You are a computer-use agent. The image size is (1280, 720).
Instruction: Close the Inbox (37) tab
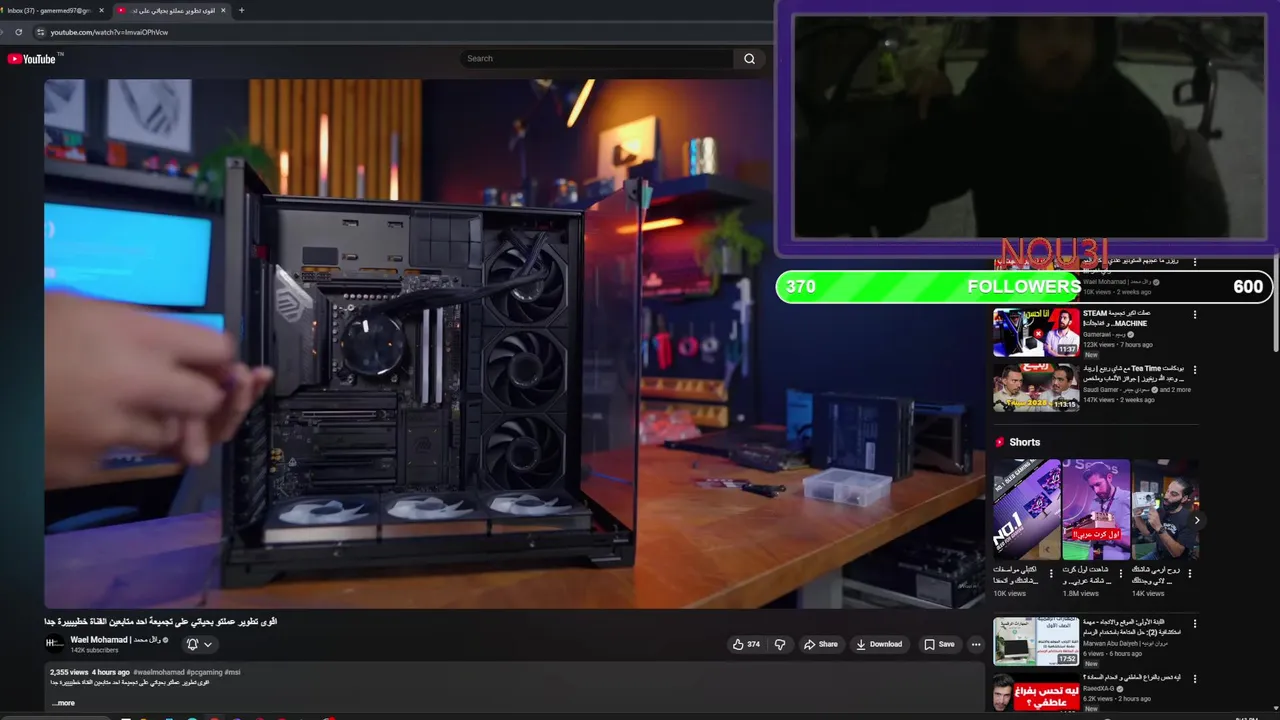coord(101,10)
